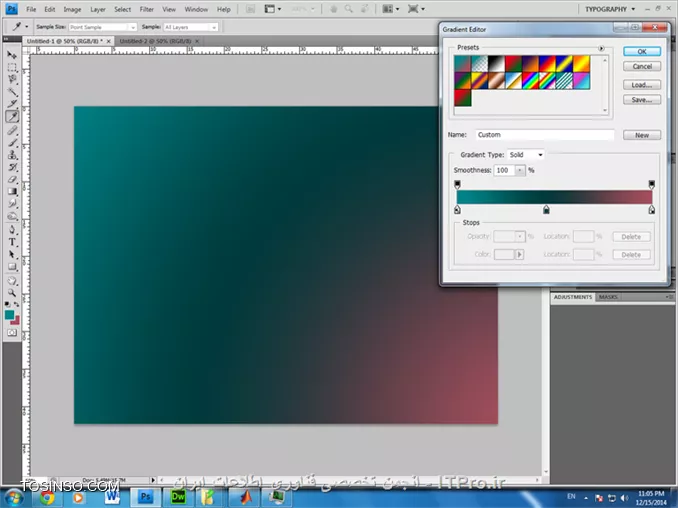Open the Presets flyout menu arrow
This screenshot has width=678, height=508.
point(601,48)
